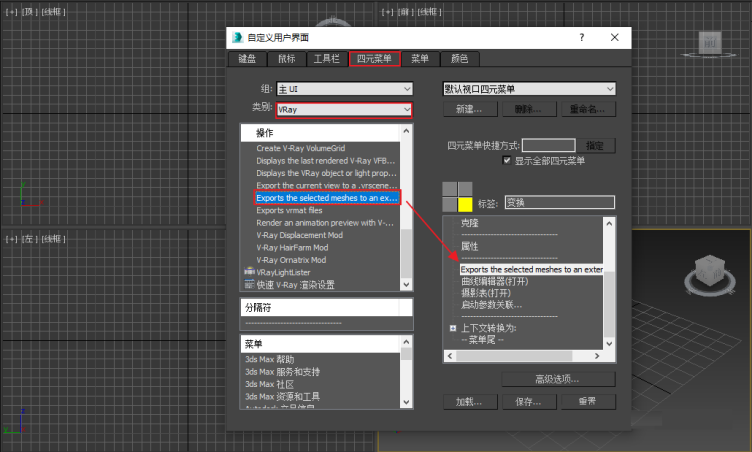Screen dimensions: 752x452
Task: Select 启动参数关联... quad menu entry
Action: [x=492, y=305]
